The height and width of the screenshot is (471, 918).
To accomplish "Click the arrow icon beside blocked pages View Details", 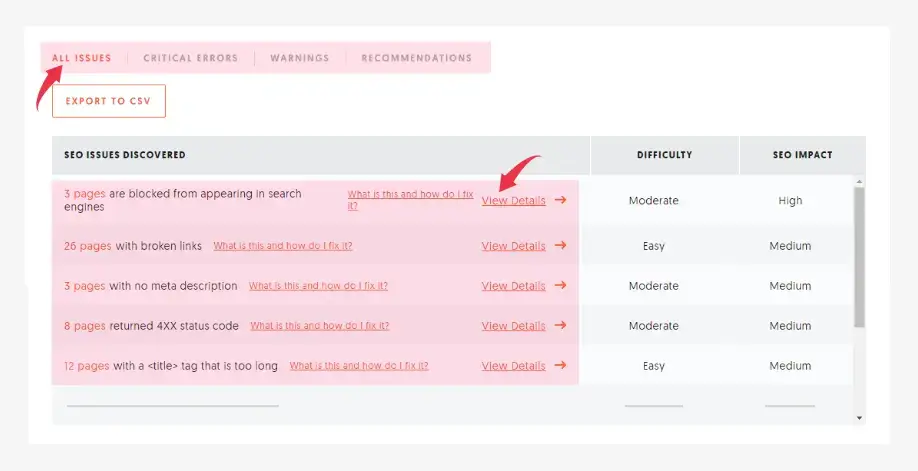I will pos(561,200).
